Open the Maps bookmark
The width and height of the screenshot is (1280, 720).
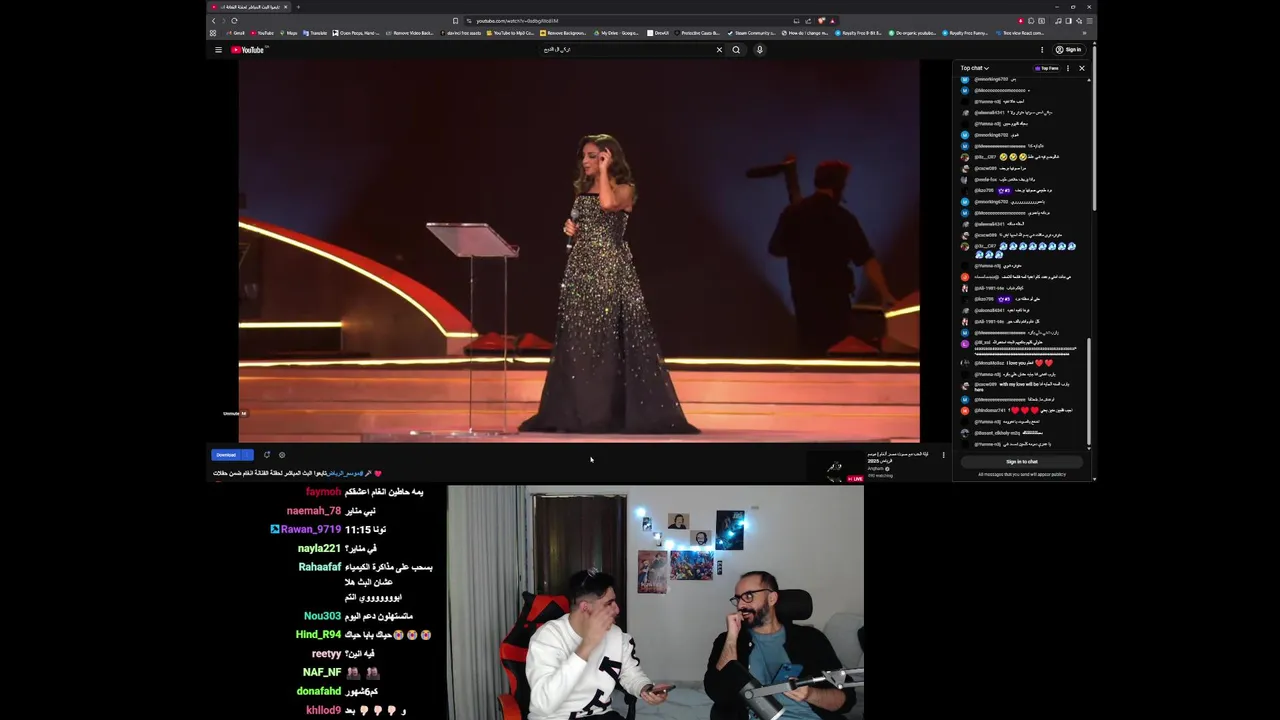tap(290, 33)
